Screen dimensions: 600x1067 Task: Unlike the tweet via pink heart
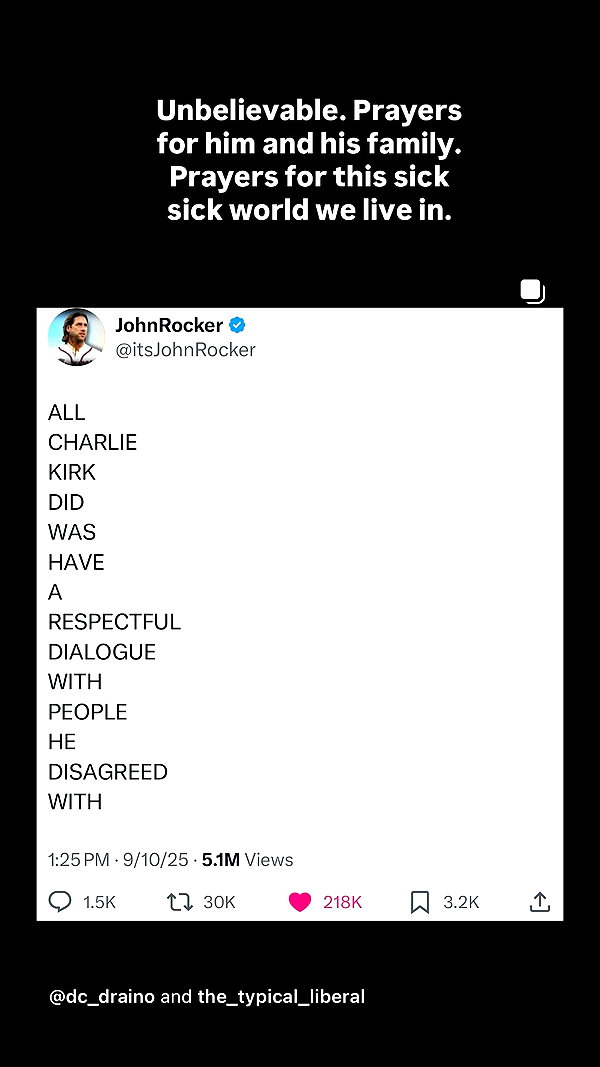300,902
